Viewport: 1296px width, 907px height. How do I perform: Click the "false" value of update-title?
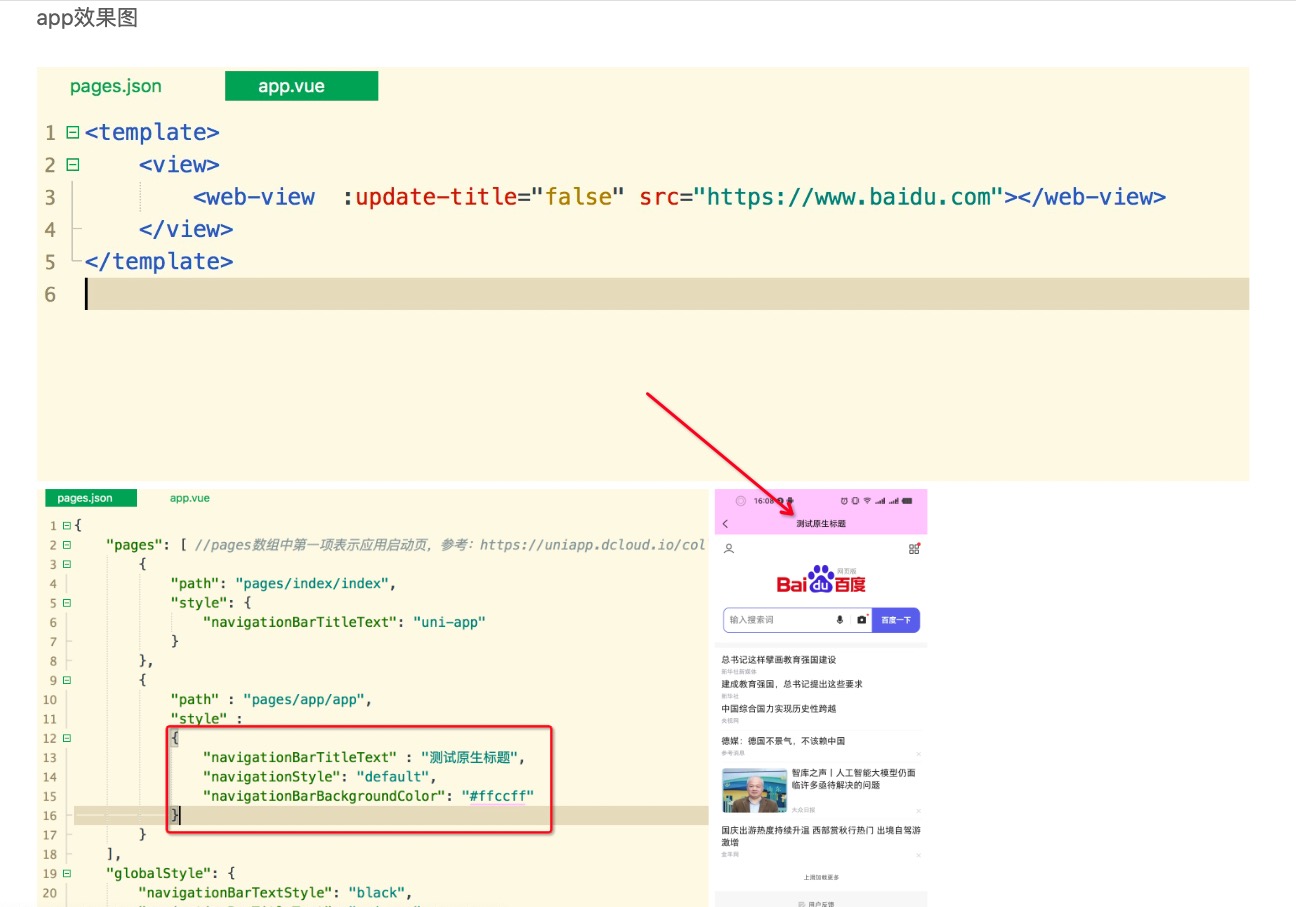coord(577,197)
